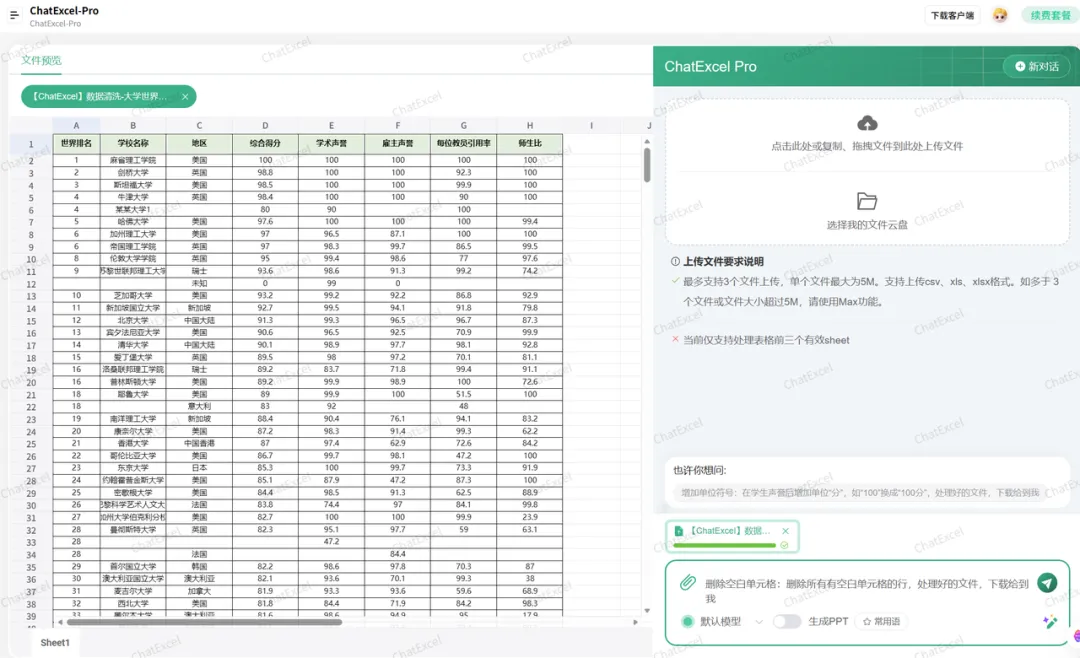Click the 首尔国立大学 cell
This screenshot has width=1080, height=658.
tap(133, 566)
